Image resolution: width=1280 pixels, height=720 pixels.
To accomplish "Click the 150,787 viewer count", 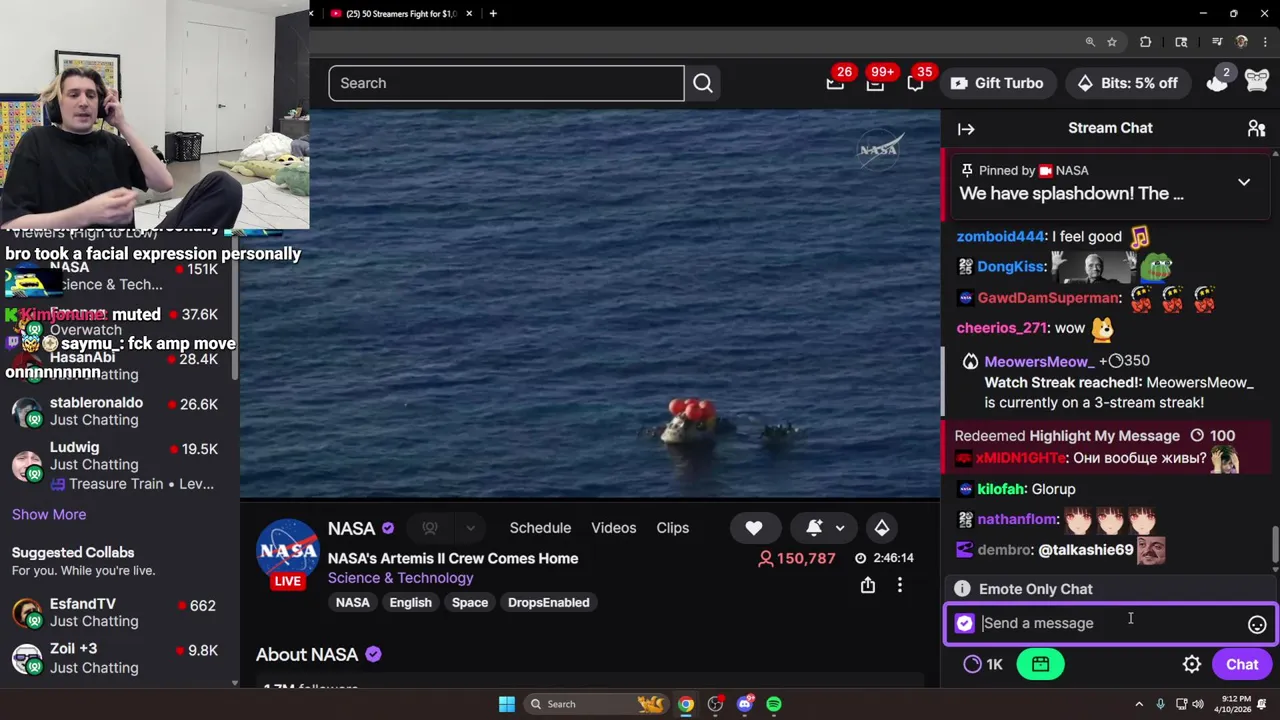I will click(797, 558).
